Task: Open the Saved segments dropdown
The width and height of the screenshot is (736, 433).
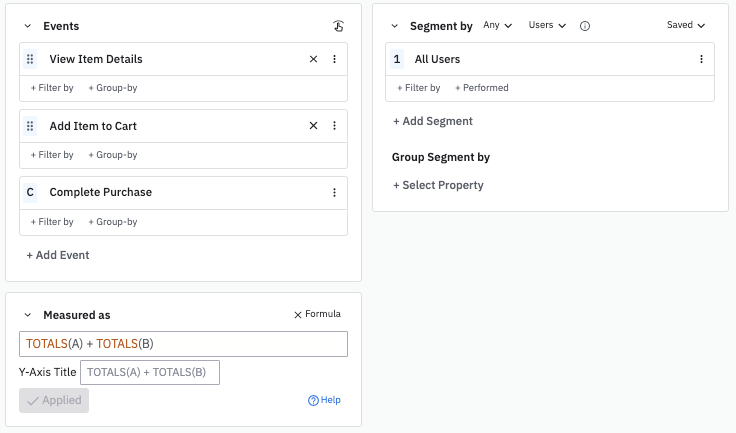Action: click(x=686, y=25)
